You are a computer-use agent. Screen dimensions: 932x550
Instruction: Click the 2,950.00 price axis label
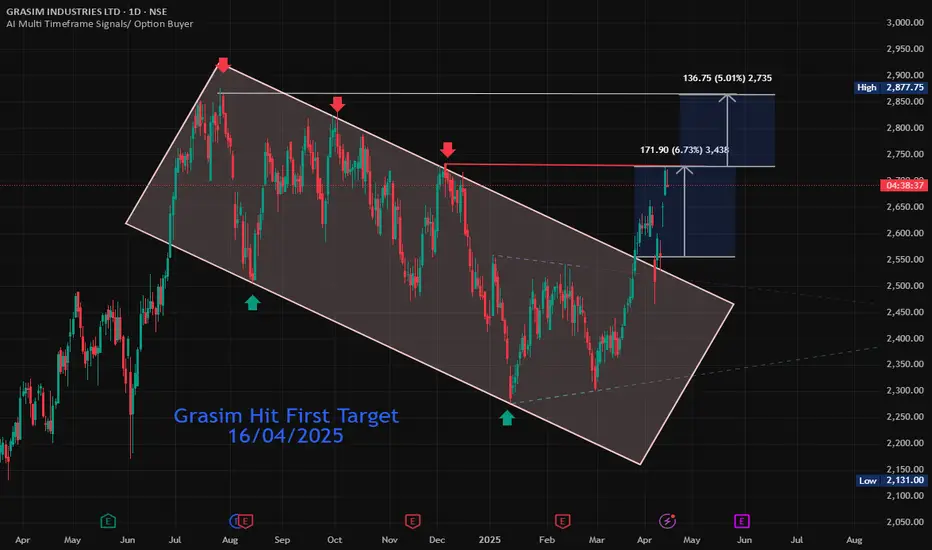[905, 49]
